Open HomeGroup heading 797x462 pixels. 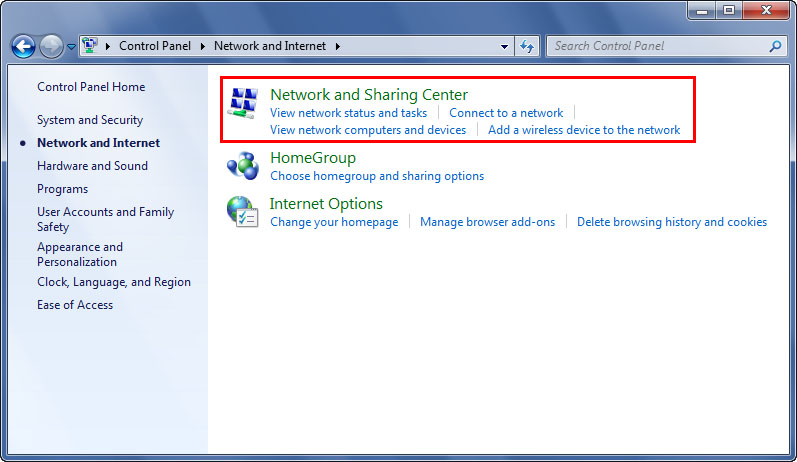click(x=313, y=158)
